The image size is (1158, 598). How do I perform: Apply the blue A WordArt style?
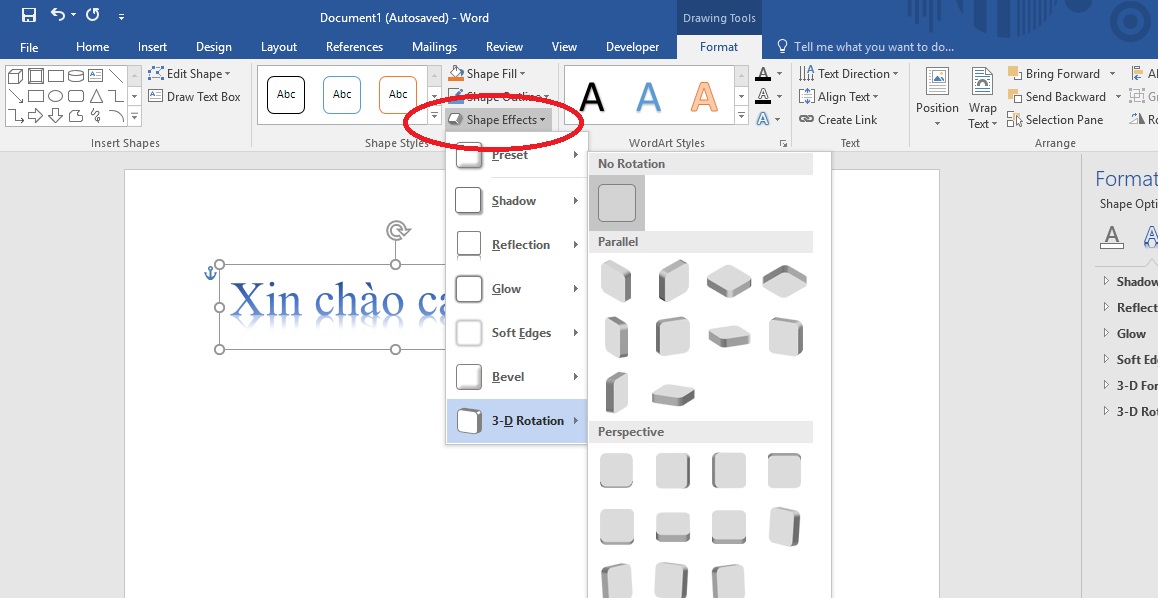pyautogui.click(x=648, y=97)
